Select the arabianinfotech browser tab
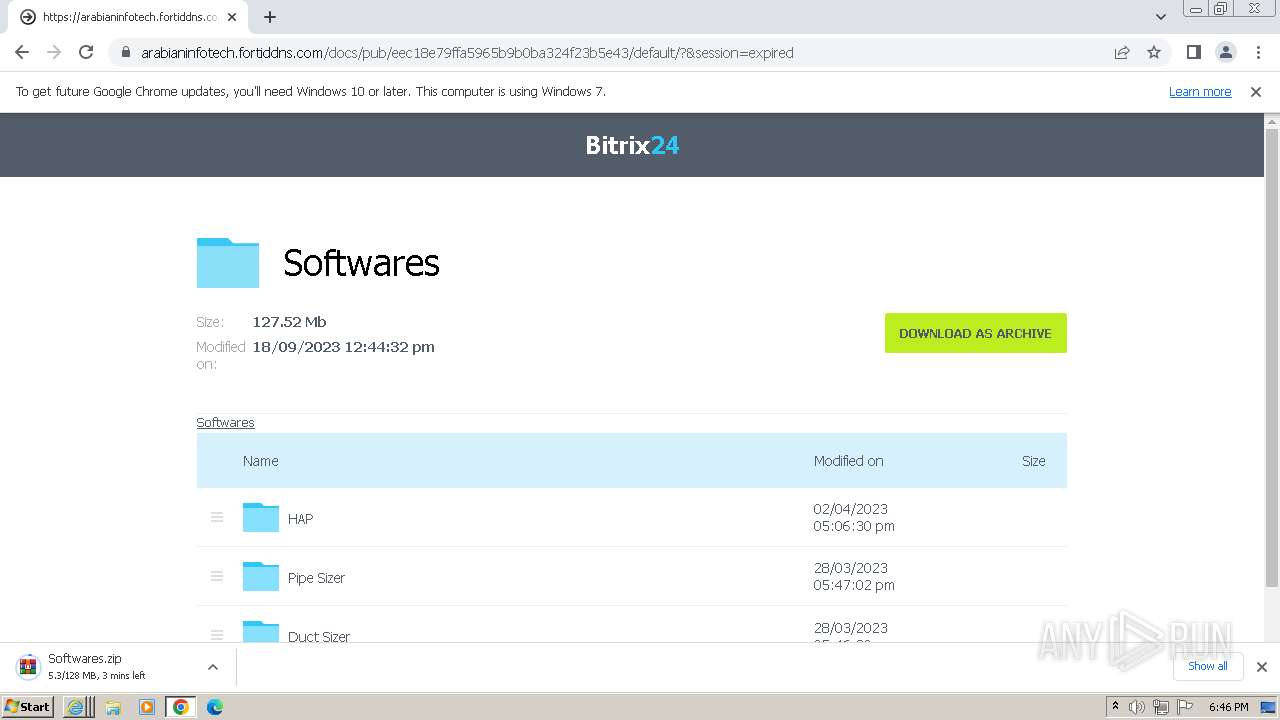This screenshot has width=1280, height=720. 128,17
